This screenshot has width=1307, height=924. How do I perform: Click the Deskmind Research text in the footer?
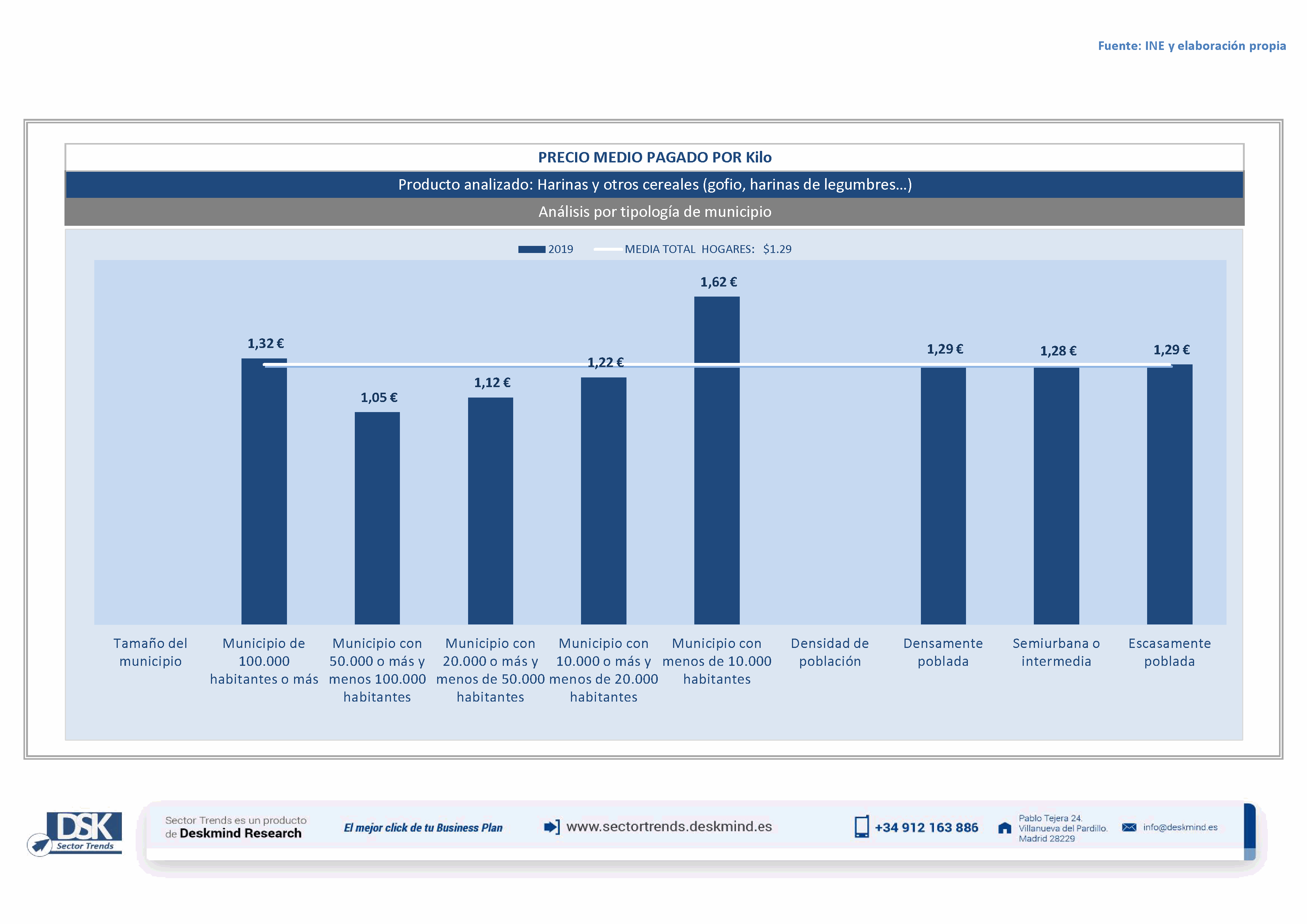tap(240, 833)
